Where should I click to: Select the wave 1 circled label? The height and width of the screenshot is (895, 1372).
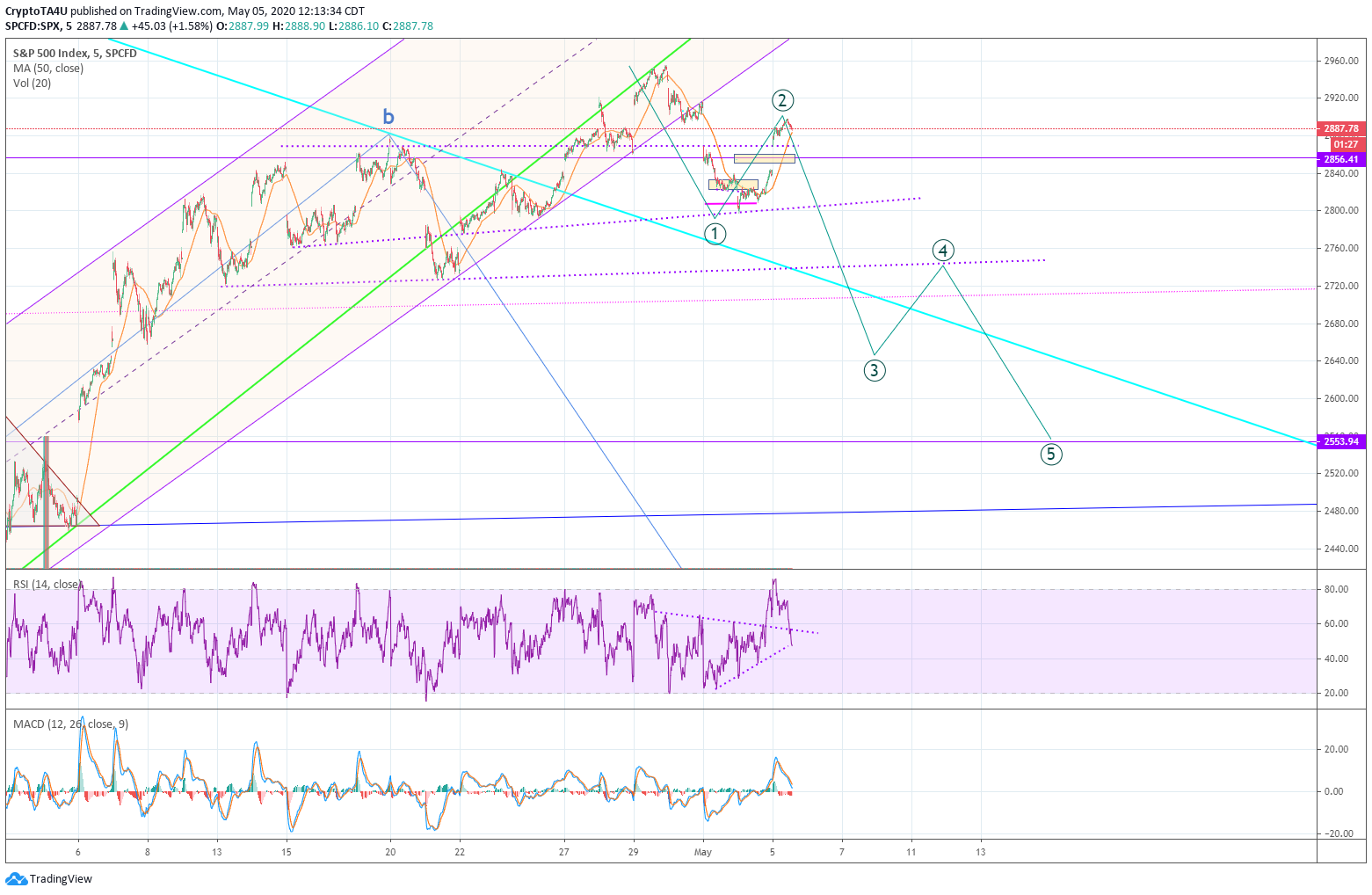pyautogui.click(x=715, y=234)
